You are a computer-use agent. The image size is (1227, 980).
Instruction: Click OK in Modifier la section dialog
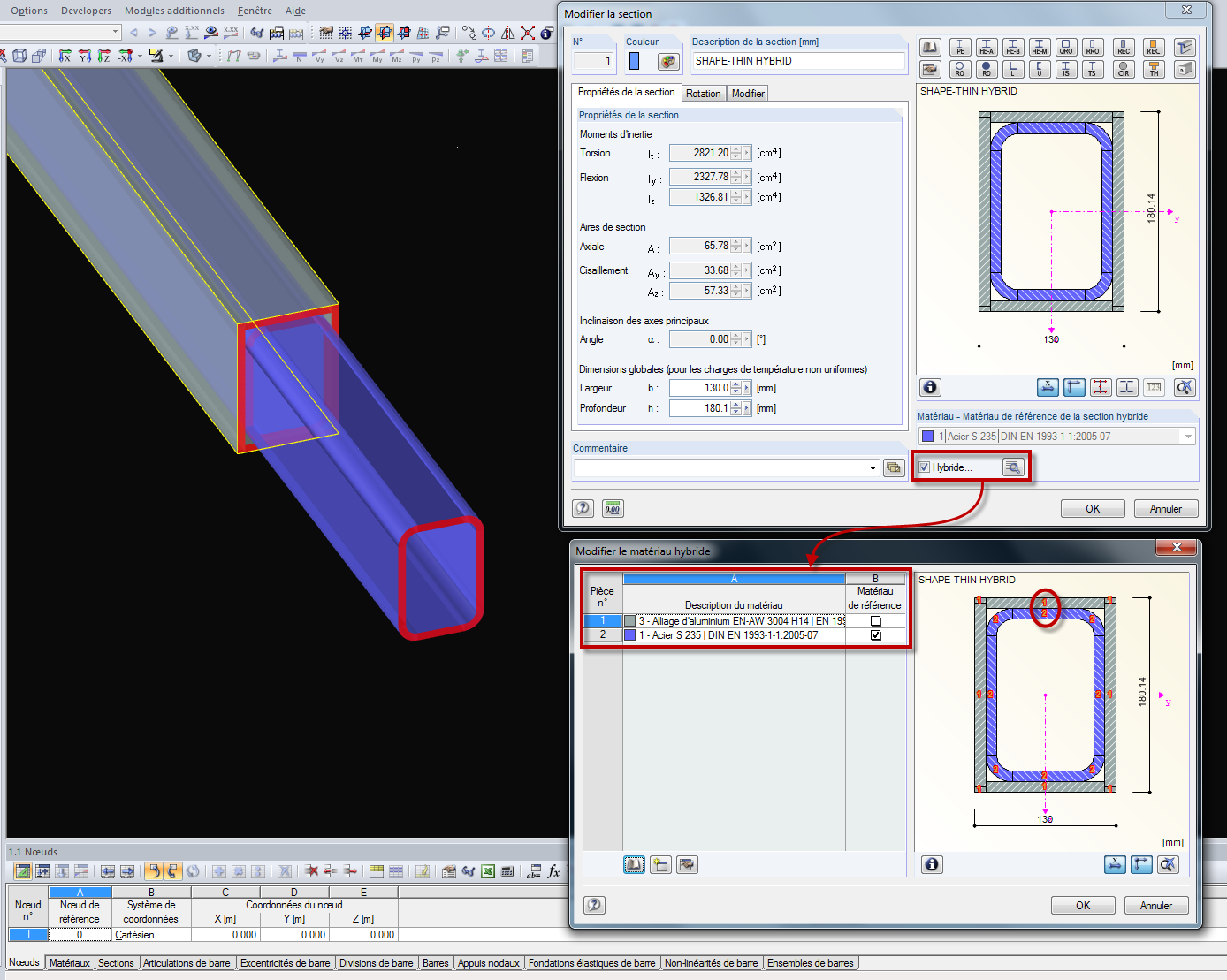point(1093,508)
